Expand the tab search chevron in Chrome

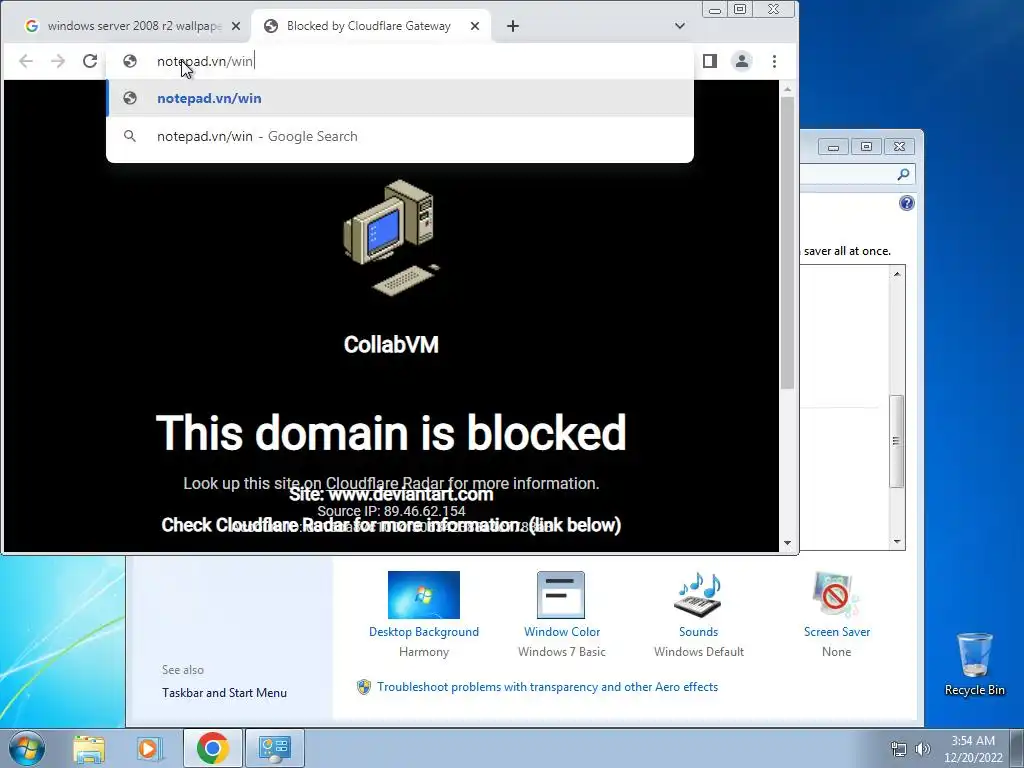680,26
